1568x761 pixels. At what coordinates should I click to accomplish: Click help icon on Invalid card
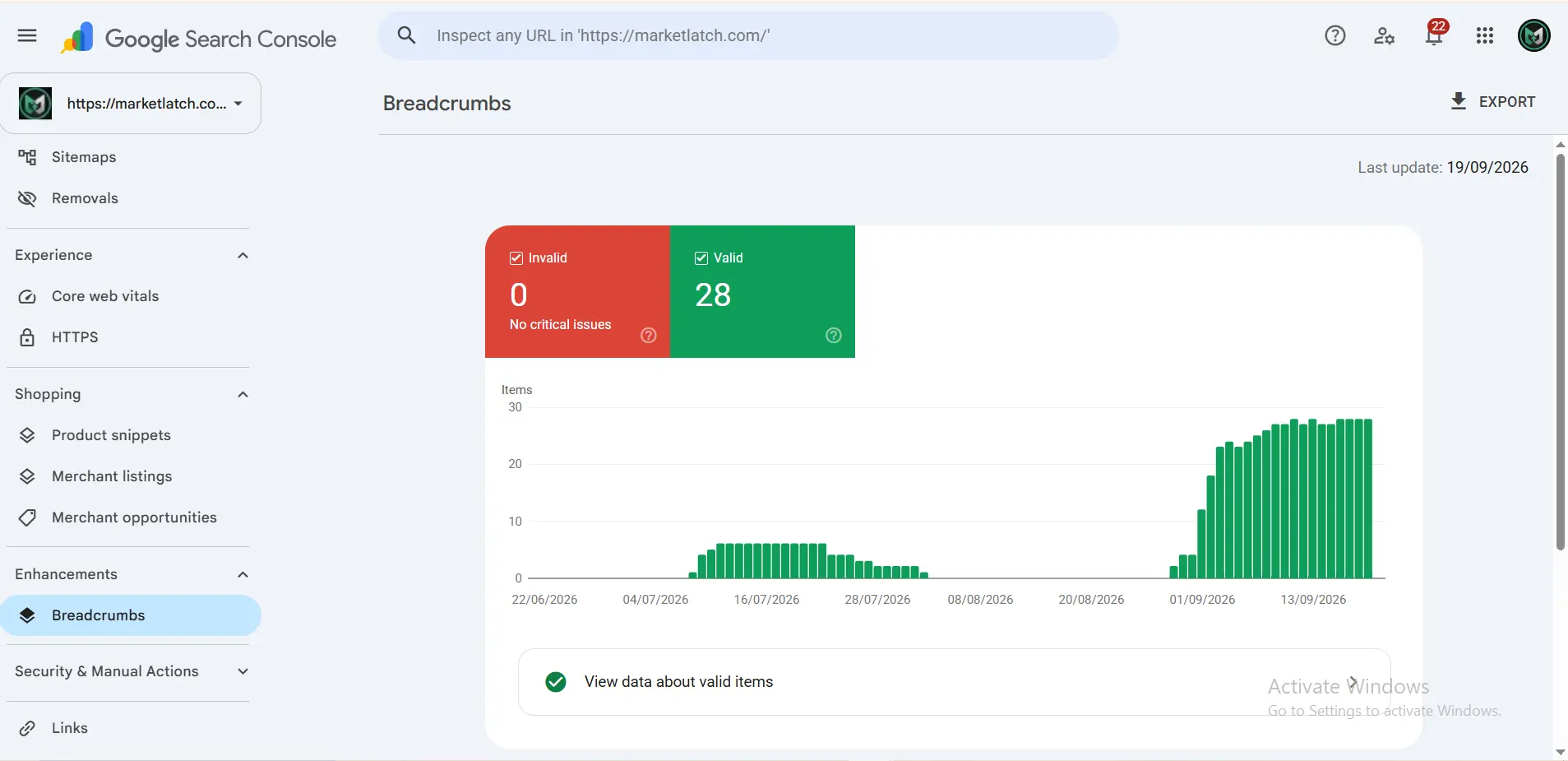coord(649,335)
